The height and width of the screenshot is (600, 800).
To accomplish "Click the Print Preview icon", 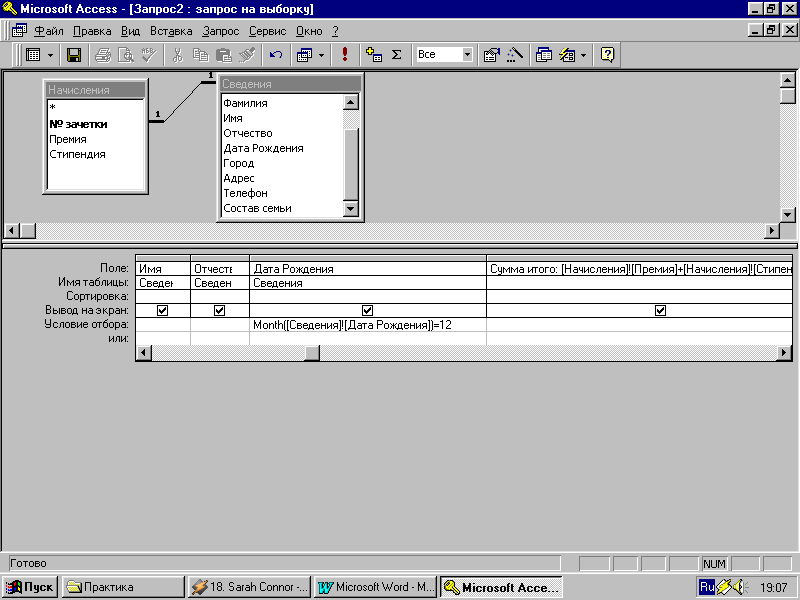I will (126, 55).
